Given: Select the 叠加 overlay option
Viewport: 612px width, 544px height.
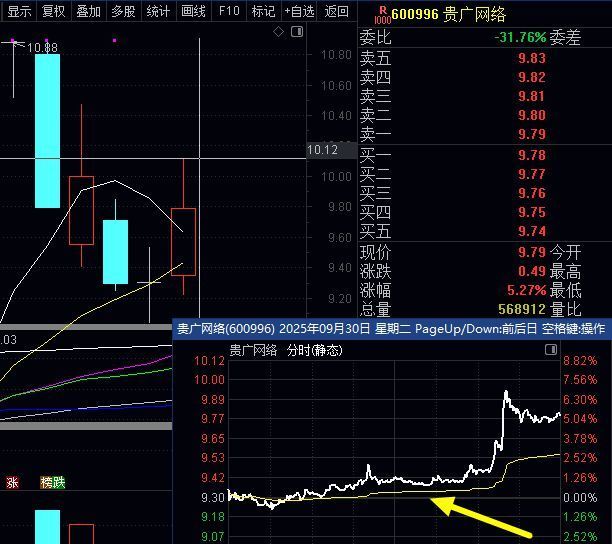Looking at the screenshot, I should [x=88, y=11].
